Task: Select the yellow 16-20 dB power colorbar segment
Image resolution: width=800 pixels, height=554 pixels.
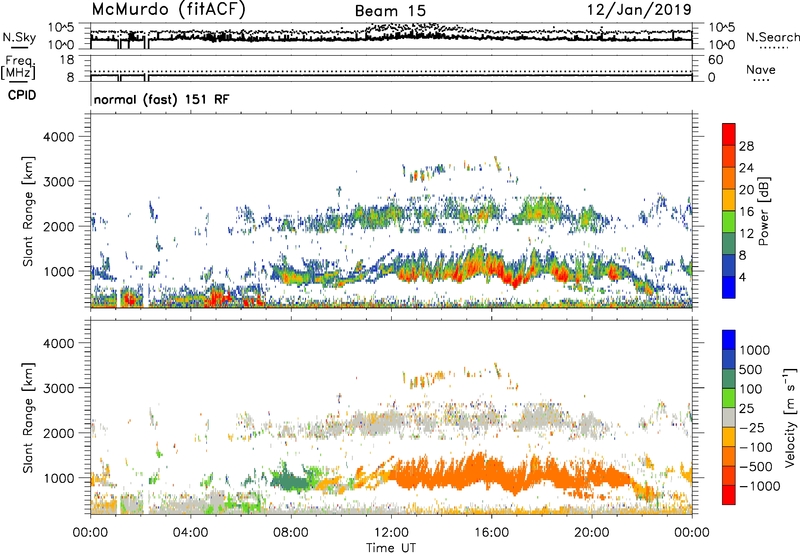Action: tap(729, 200)
